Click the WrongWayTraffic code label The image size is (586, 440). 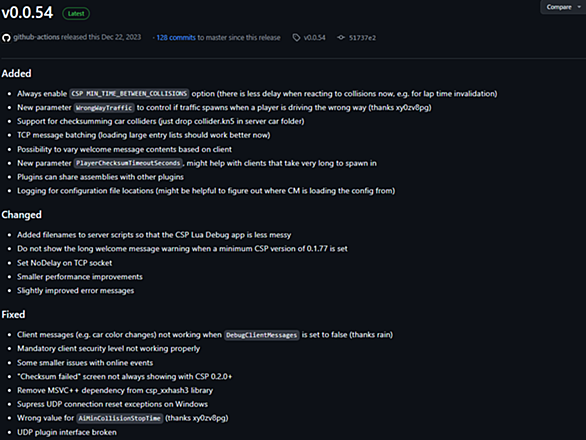click(104, 108)
